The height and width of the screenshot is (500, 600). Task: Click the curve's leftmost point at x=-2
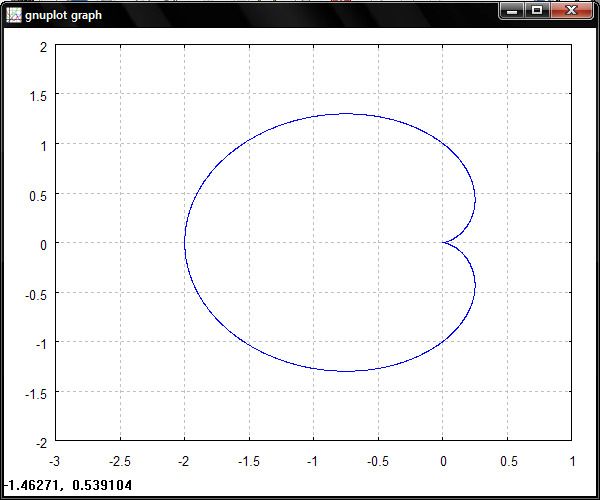tap(185, 242)
